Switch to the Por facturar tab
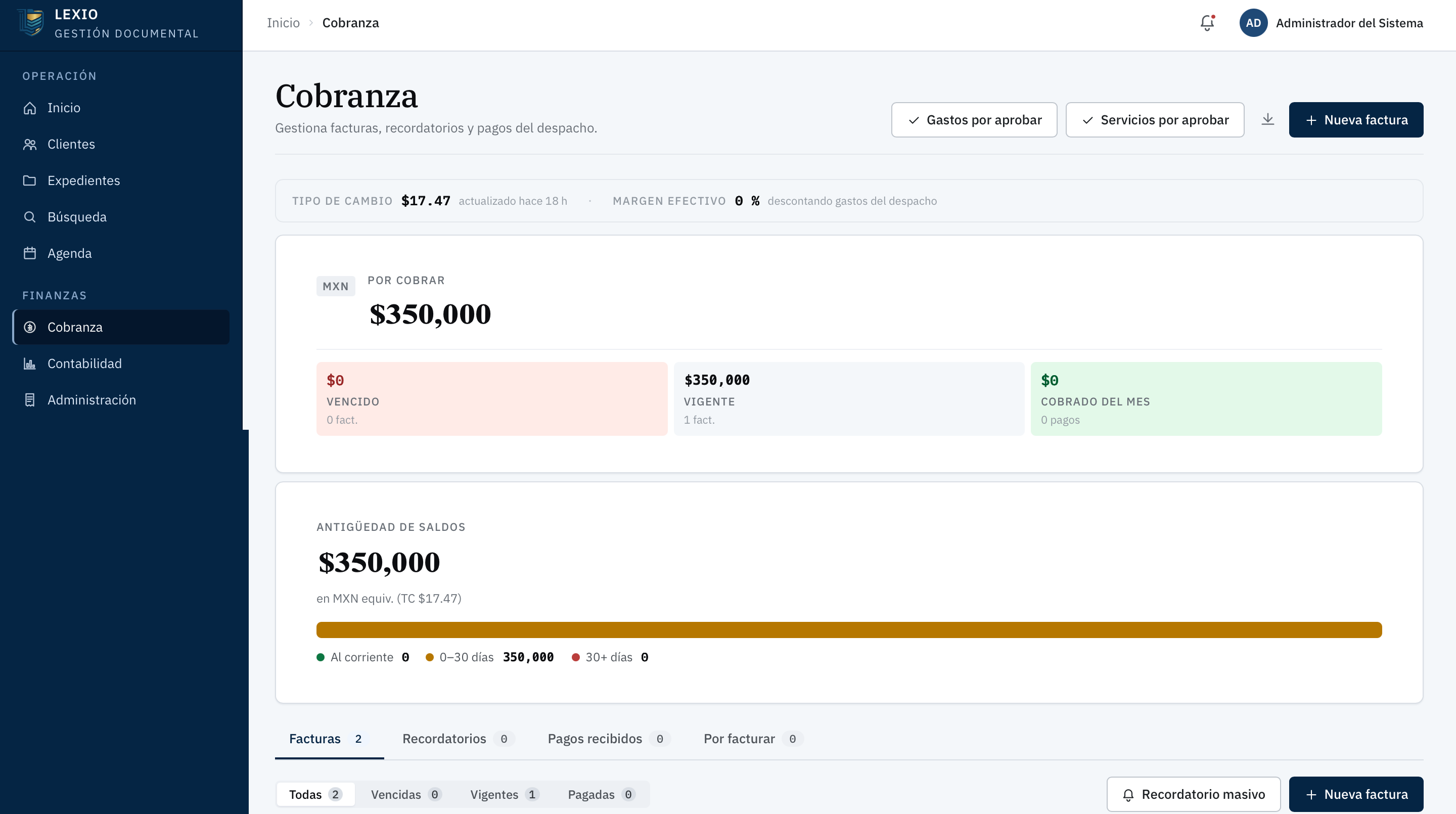 (x=753, y=739)
